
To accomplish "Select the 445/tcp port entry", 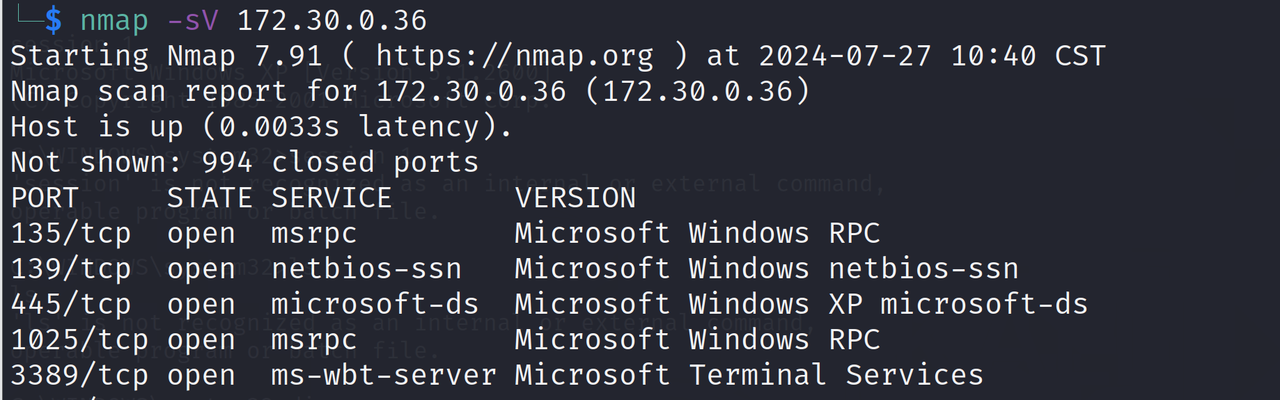I will pos(80,305).
